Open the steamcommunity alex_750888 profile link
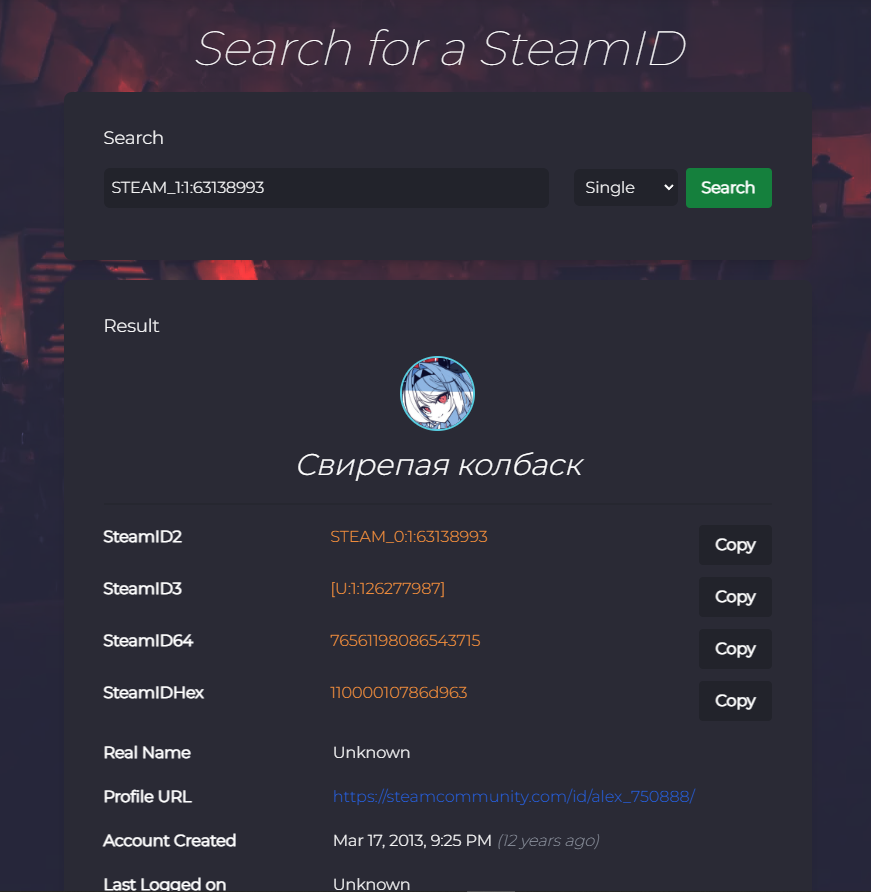871x892 pixels. (x=514, y=796)
